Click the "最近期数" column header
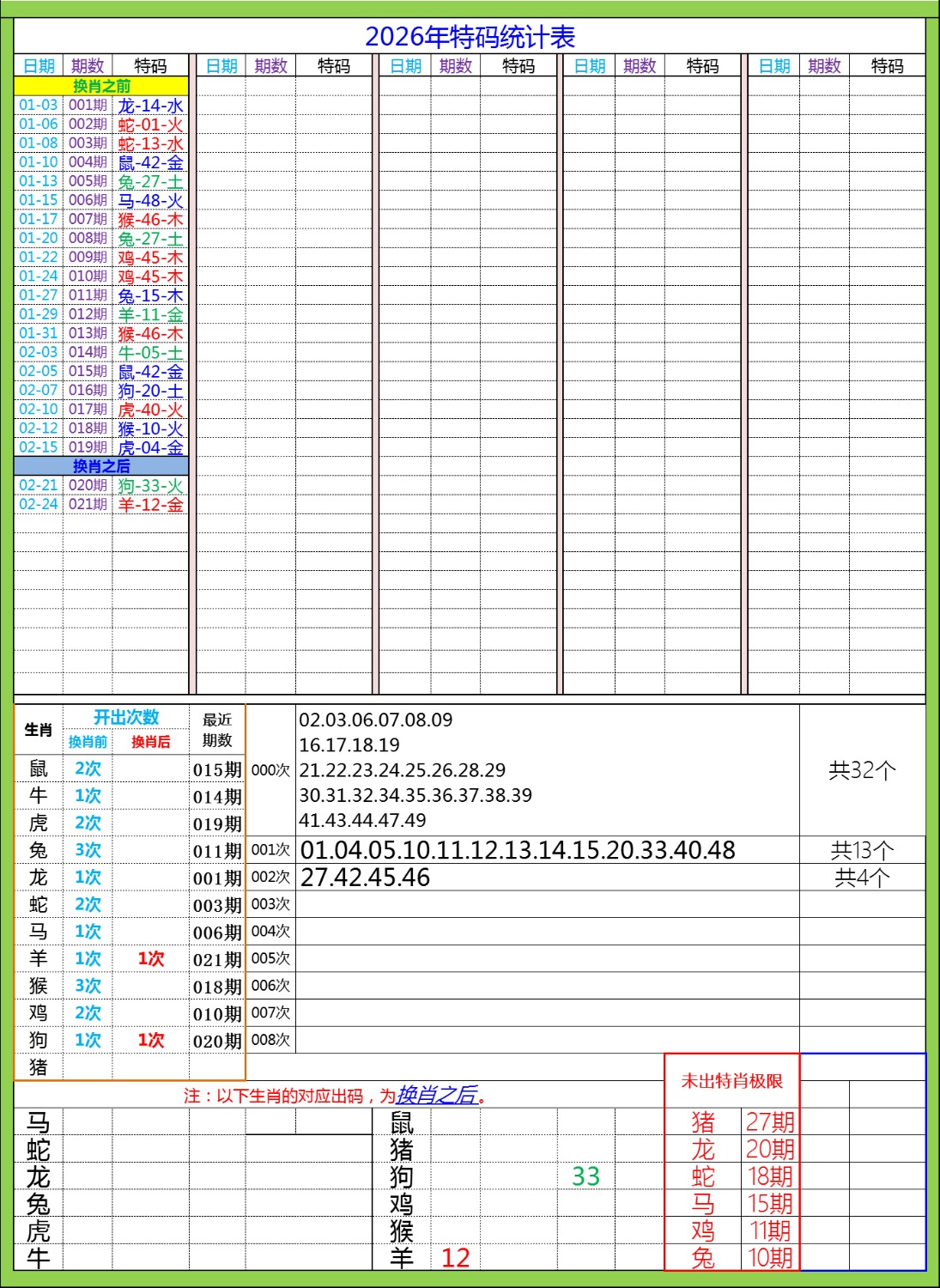Viewport: 940px width, 1288px height. coord(217,730)
